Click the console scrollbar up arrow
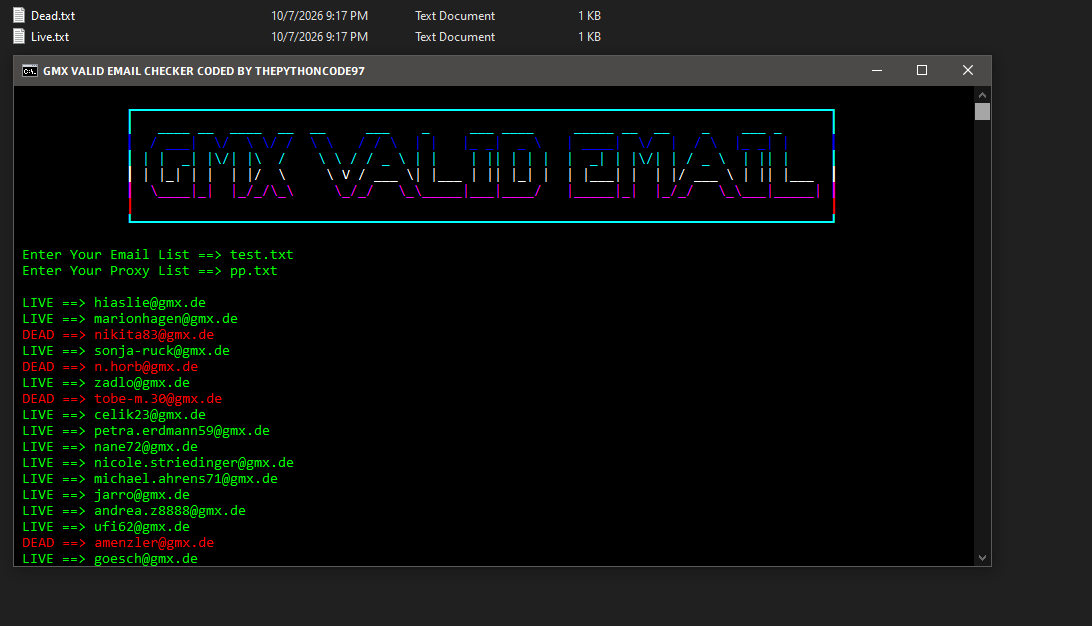The width and height of the screenshot is (1092, 626). point(982,95)
